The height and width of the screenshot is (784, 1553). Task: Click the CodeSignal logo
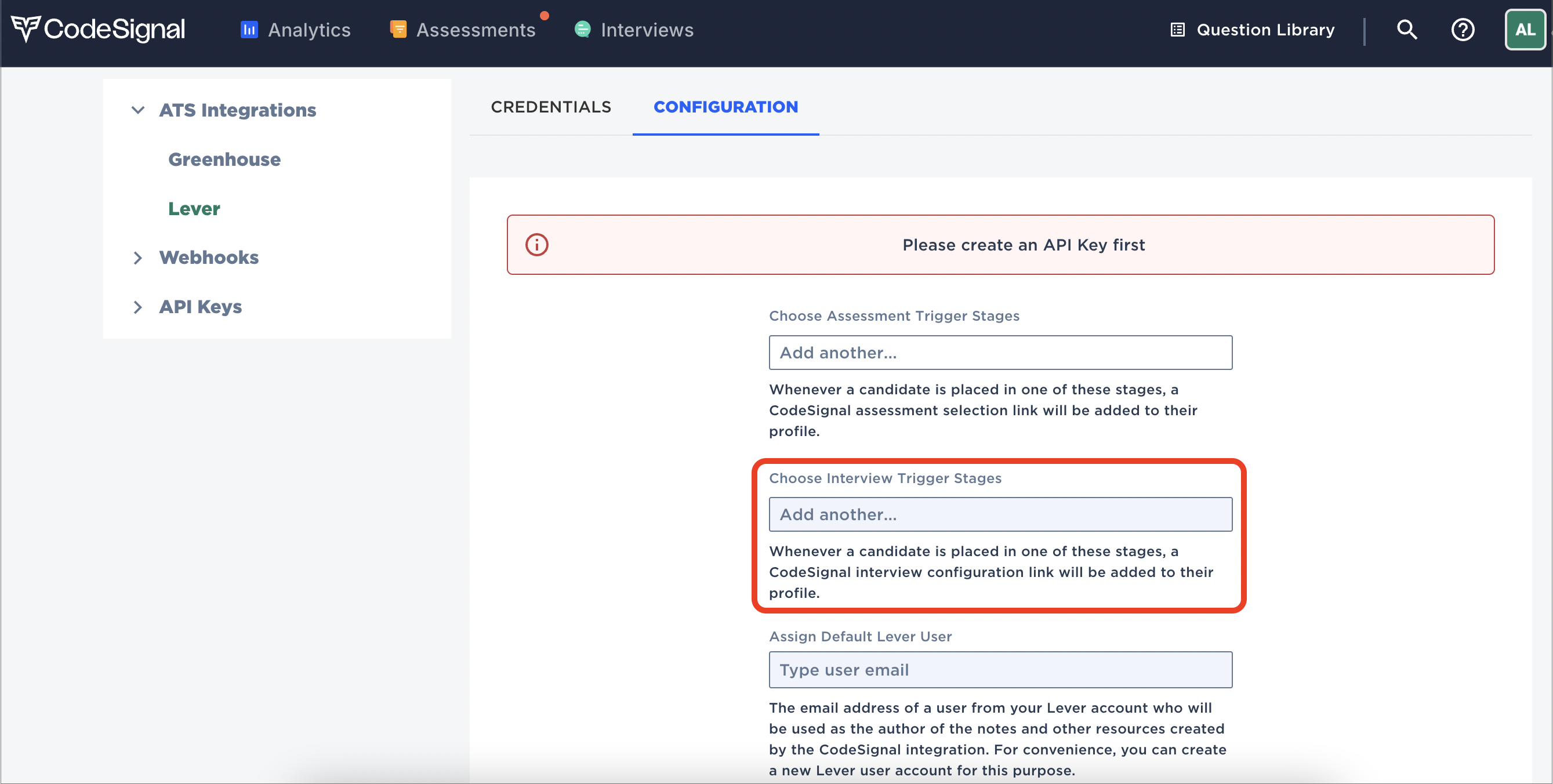[x=98, y=29]
